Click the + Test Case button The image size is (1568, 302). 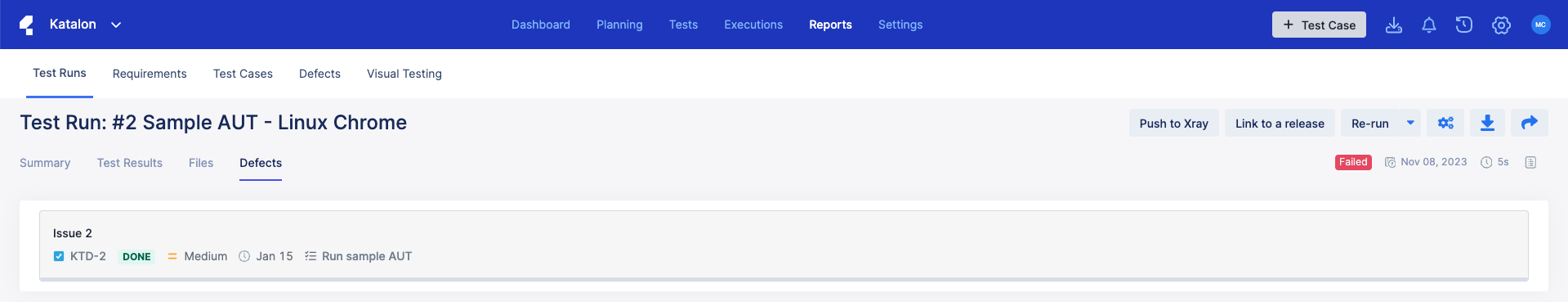pyautogui.click(x=1319, y=25)
